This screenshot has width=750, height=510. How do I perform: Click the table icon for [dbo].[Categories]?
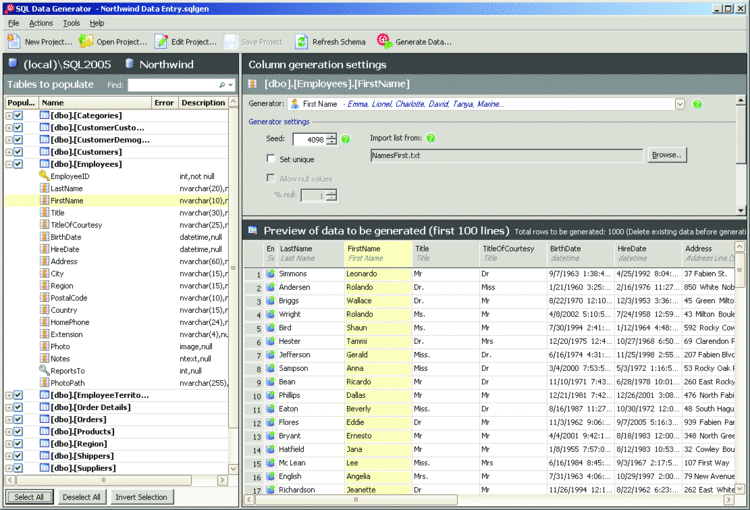(44, 115)
